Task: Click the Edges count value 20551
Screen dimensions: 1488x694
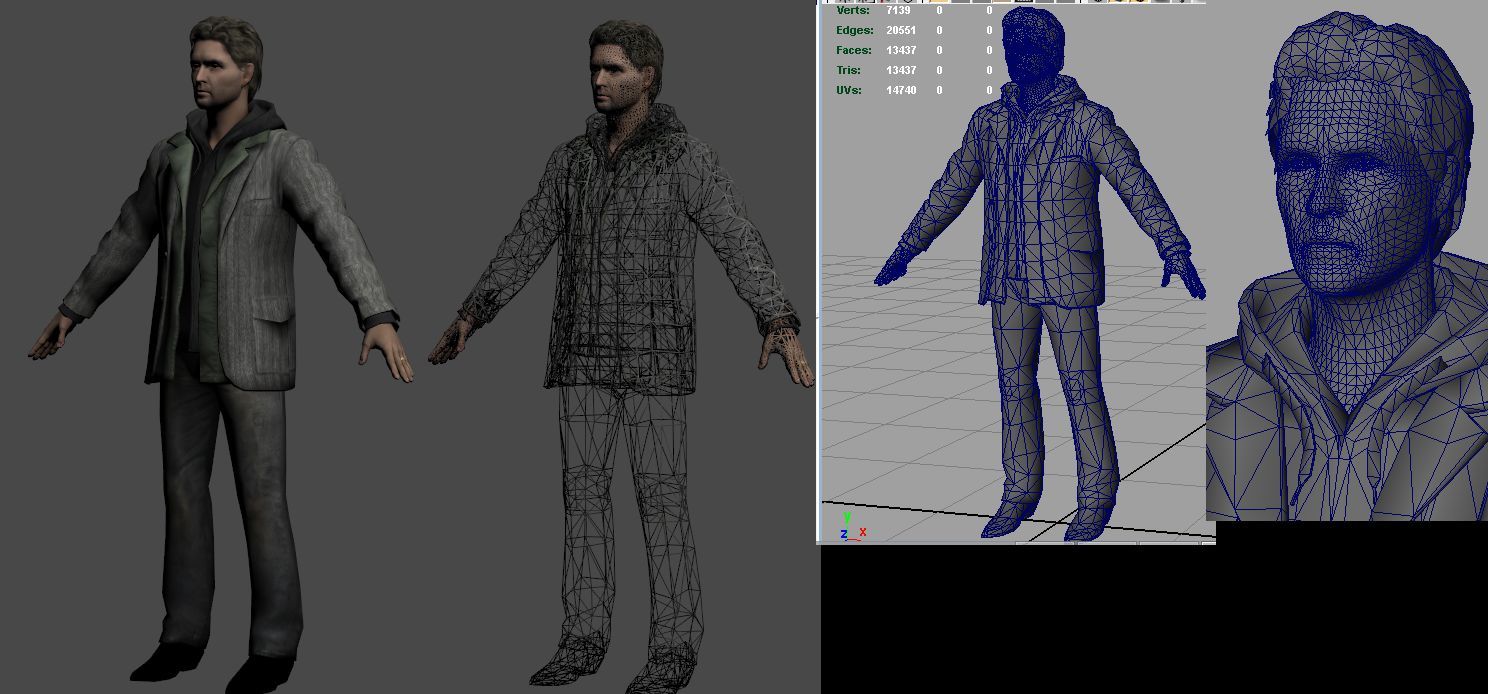Action: tap(900, 30)
